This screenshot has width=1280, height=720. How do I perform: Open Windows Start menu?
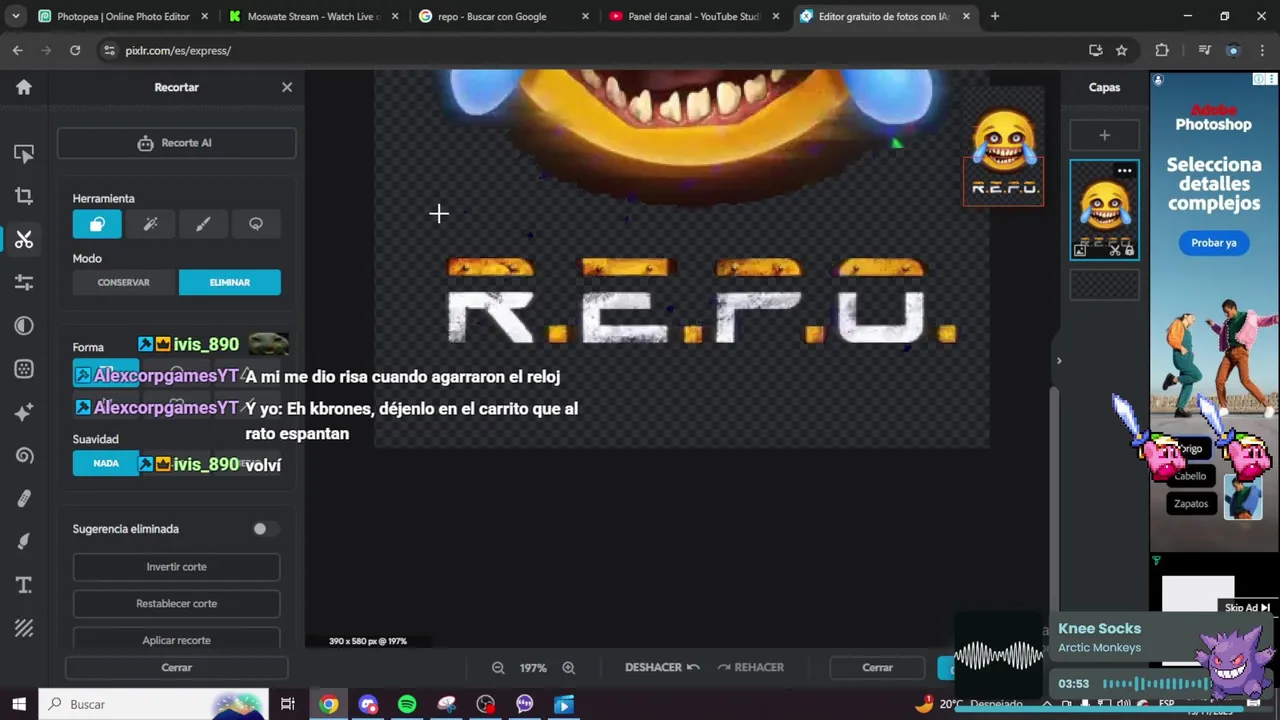coord(18,704)
